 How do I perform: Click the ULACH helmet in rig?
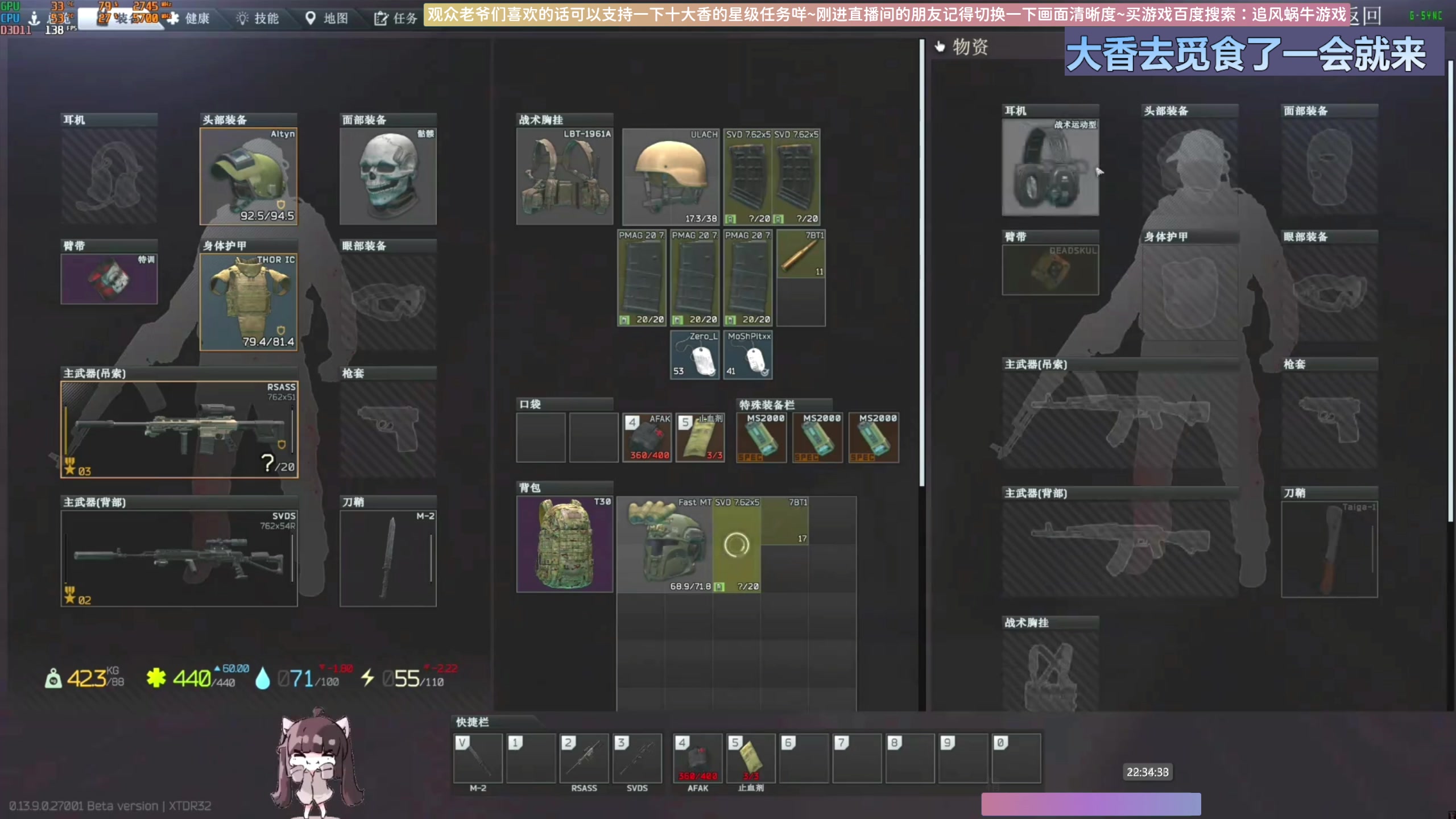coord(671,176)
